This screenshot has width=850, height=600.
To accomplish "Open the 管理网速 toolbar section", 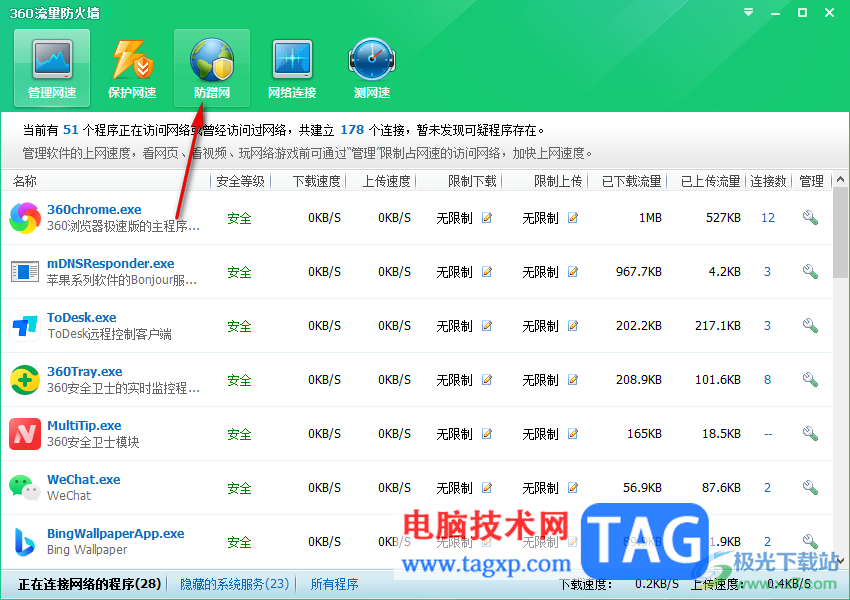I will point(52,68).
